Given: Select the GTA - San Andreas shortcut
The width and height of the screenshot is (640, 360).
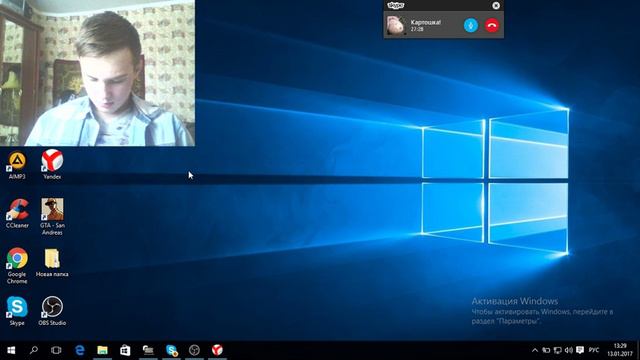Looking at the screenshot, I should pos(52,217).
